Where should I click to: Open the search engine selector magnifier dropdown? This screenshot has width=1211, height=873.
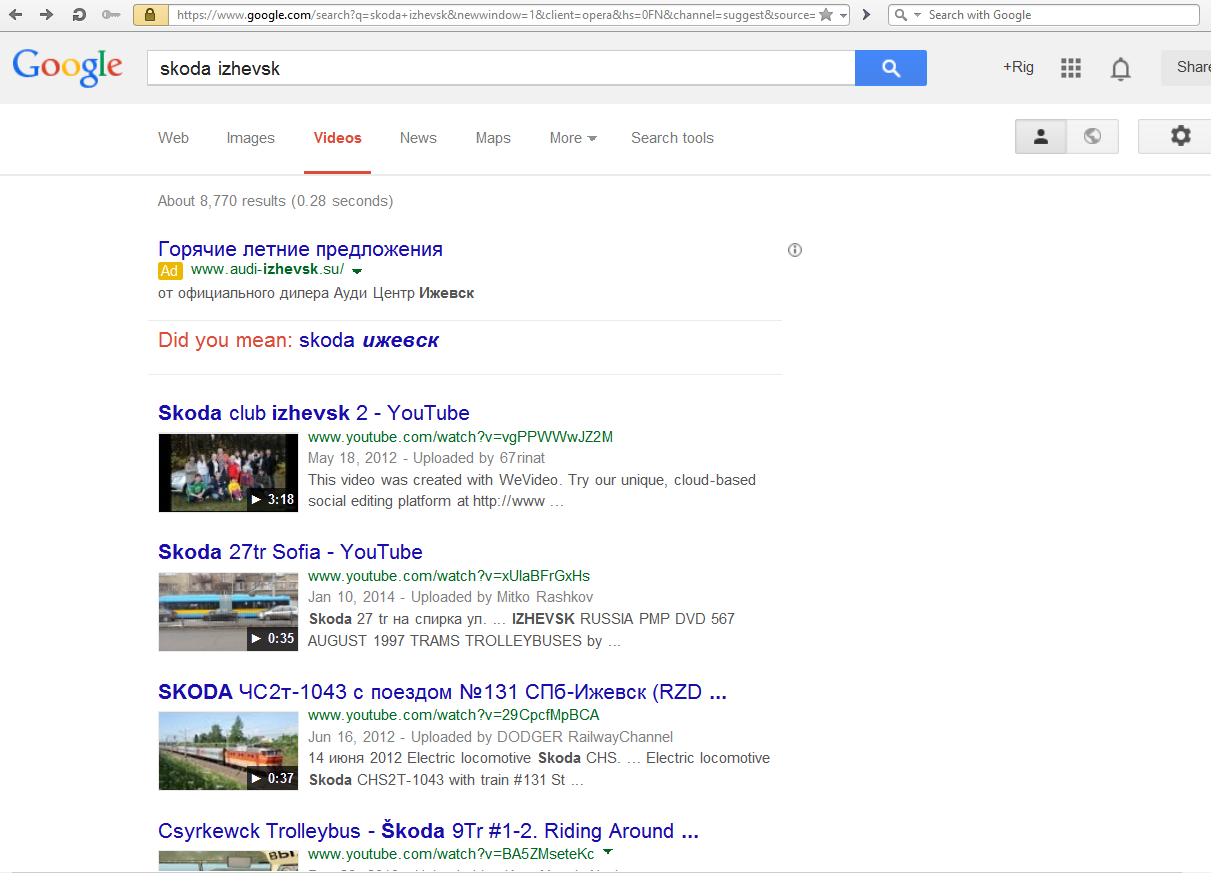point(906,15)
